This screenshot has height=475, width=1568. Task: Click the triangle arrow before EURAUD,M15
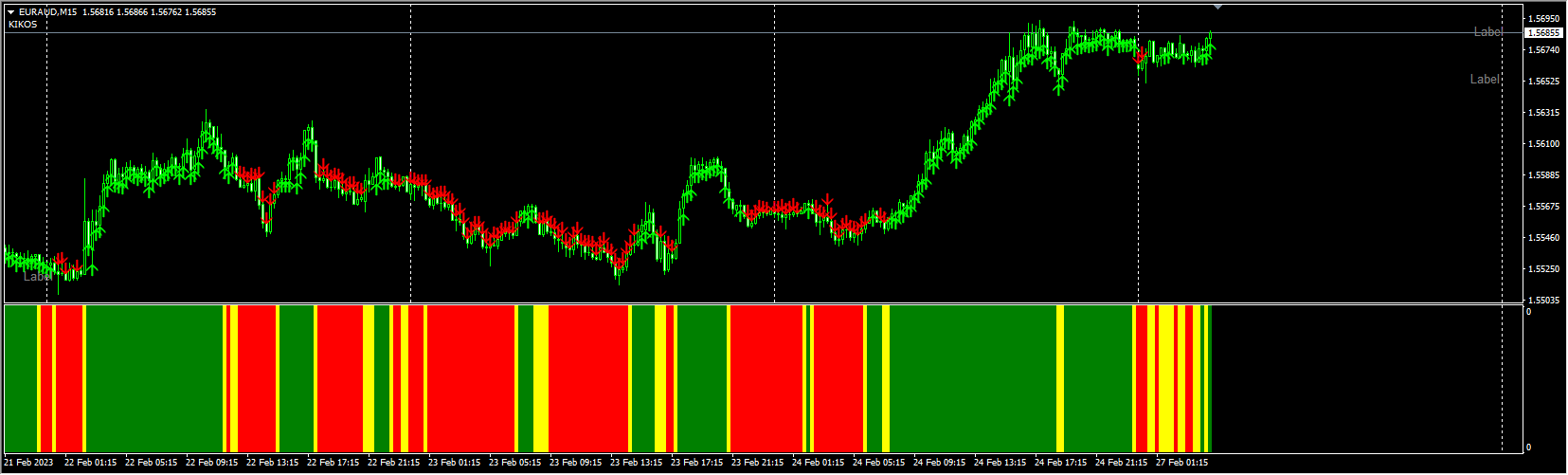tap(11, 12)
